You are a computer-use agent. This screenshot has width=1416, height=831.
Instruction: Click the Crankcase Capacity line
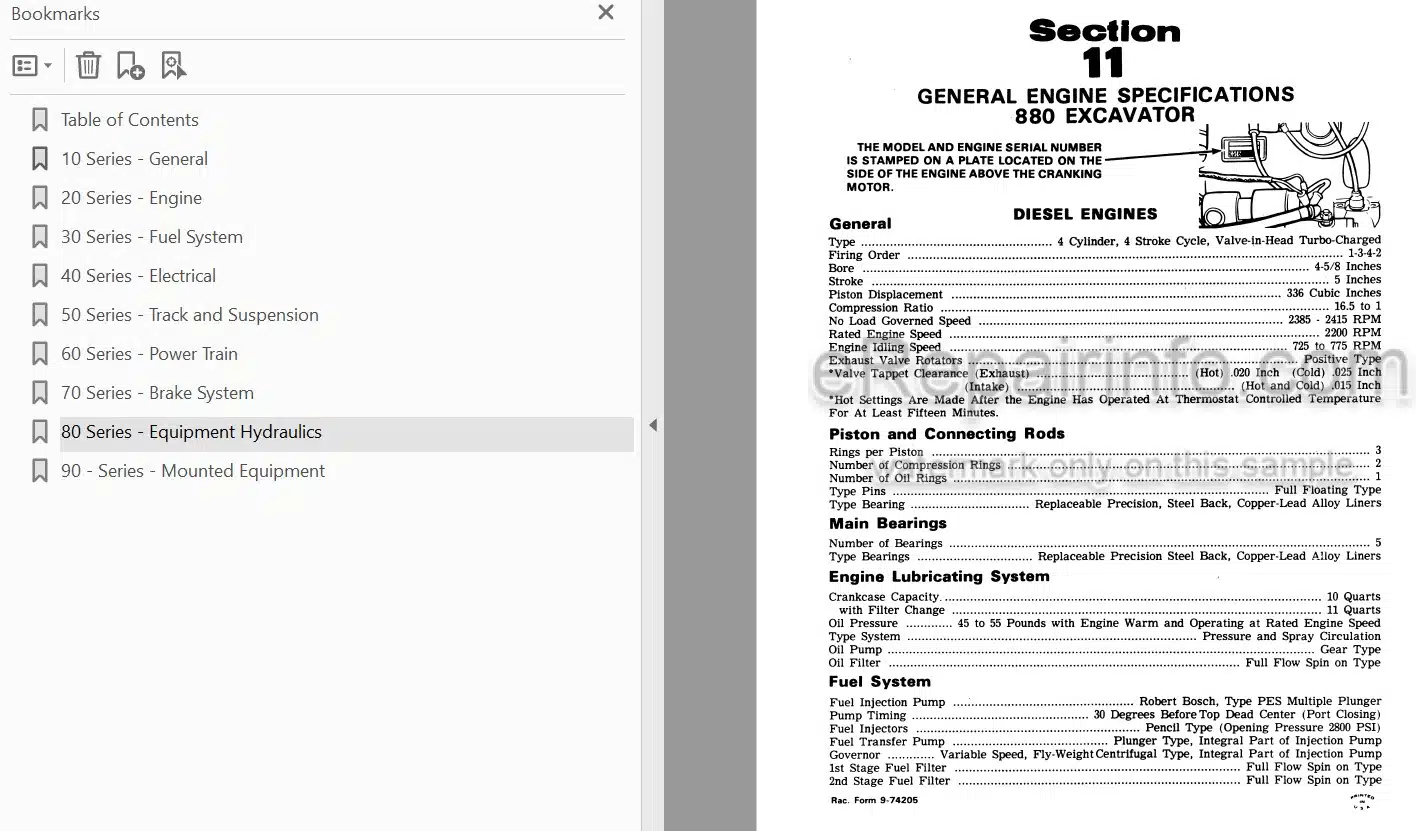1105,597
